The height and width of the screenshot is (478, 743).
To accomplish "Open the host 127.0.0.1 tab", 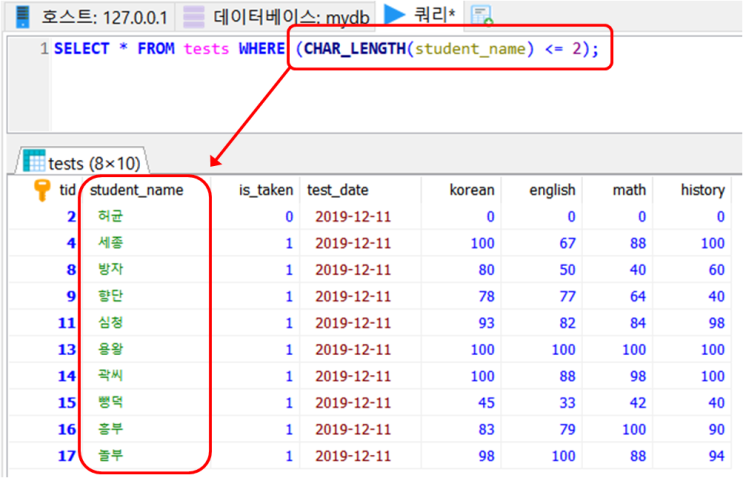I will point(90,17).
